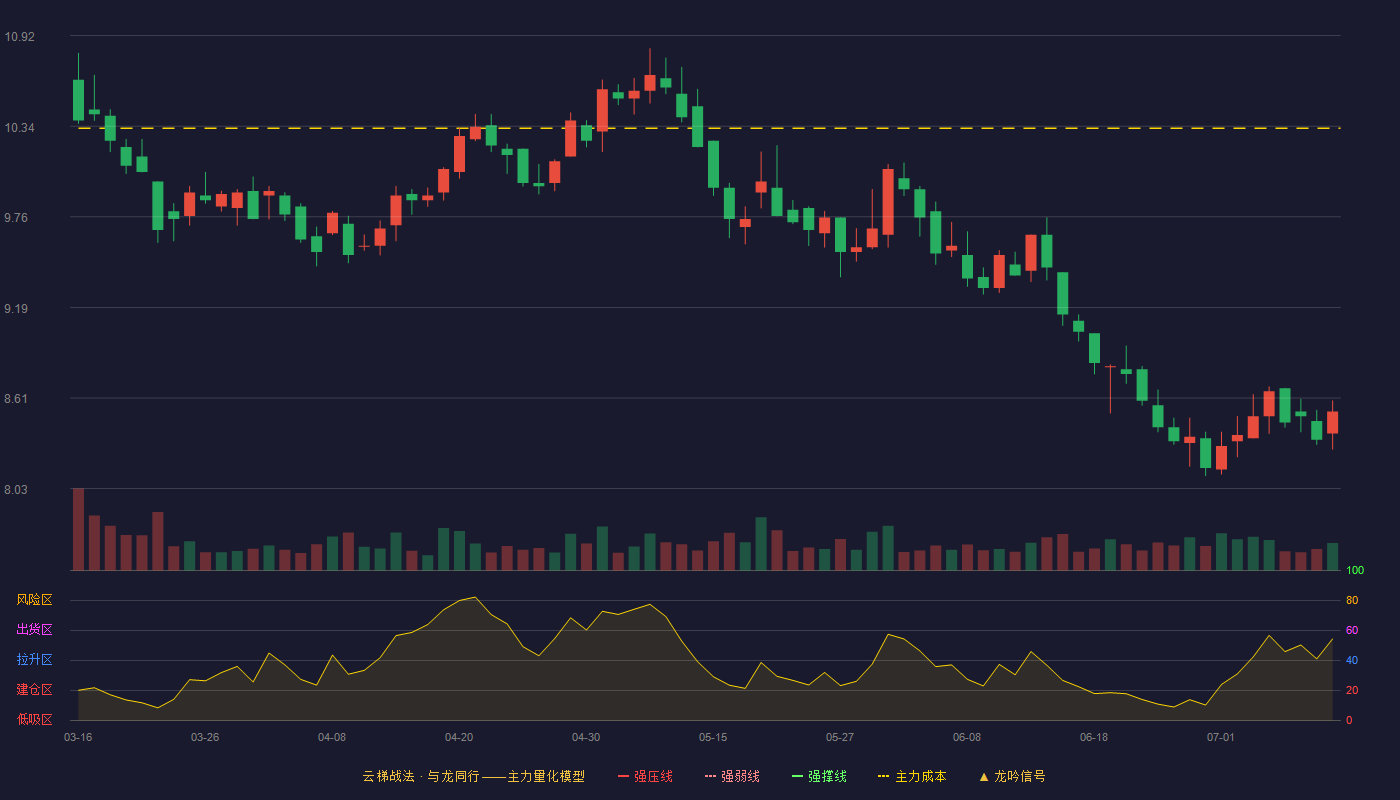Toggle the 龙吟信号 triangle legend entry
The width and height of the screenshot is (1400, 800).
pos(1012,776)
